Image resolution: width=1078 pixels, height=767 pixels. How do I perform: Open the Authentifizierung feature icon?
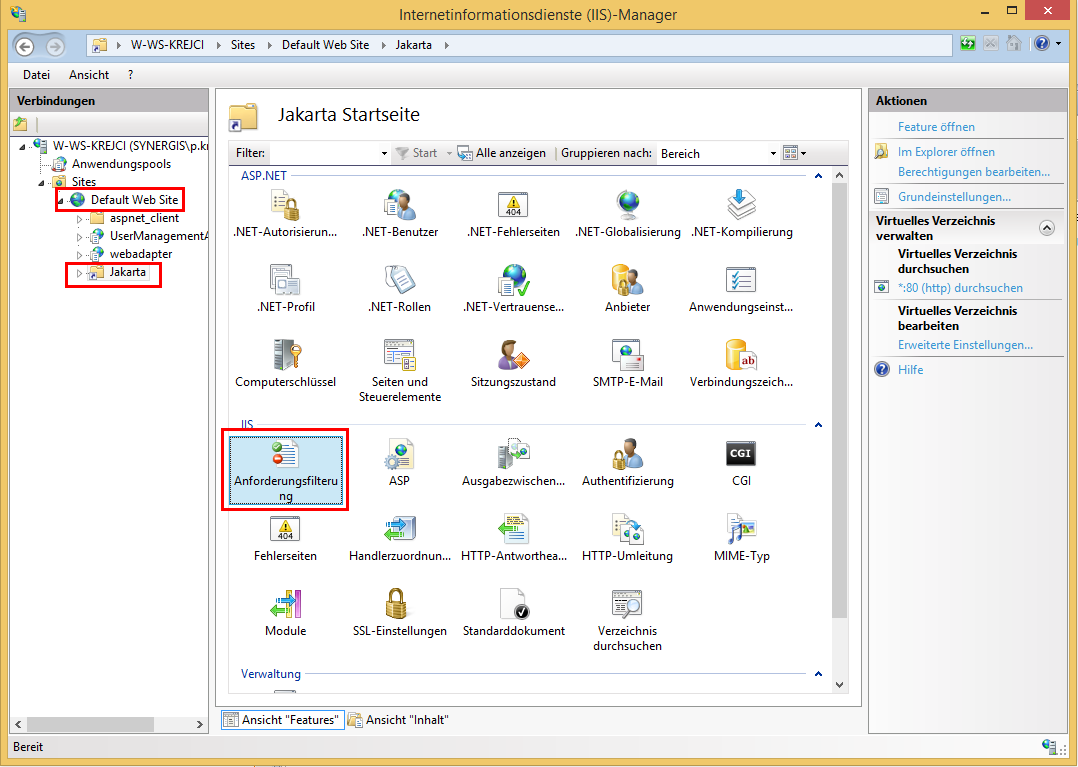point(627,455)
